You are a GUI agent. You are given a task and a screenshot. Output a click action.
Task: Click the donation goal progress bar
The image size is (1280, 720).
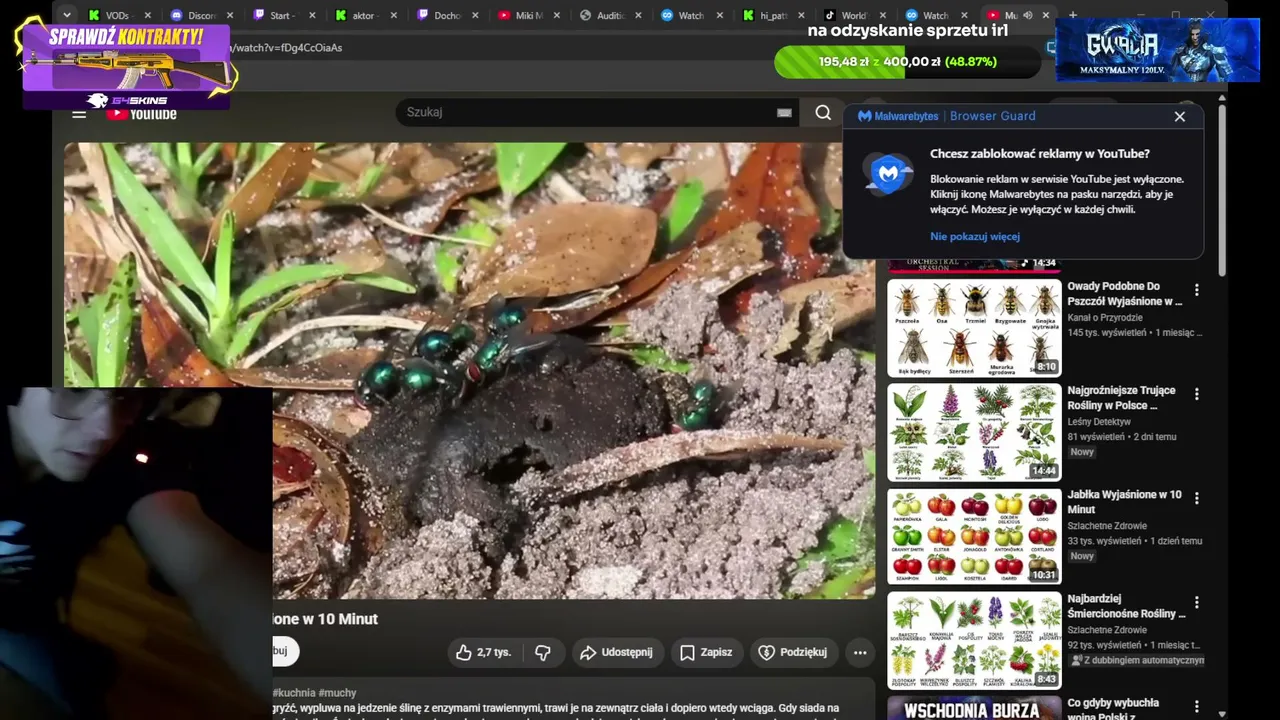[x=907, y=62]
